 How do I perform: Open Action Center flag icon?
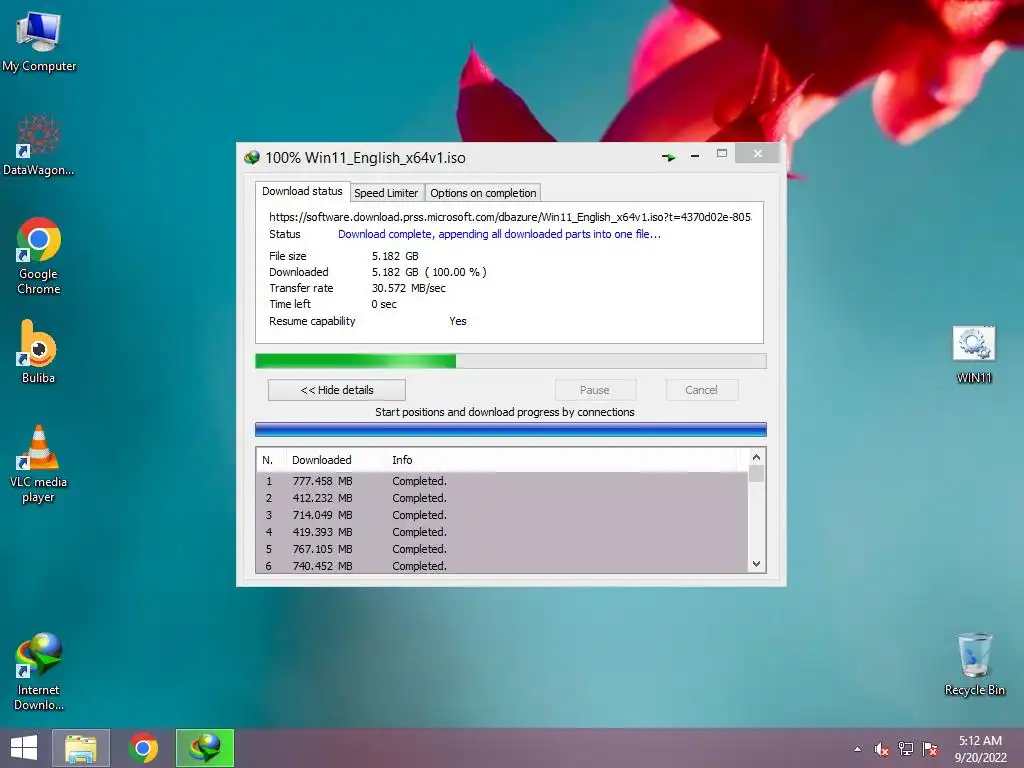930,749
